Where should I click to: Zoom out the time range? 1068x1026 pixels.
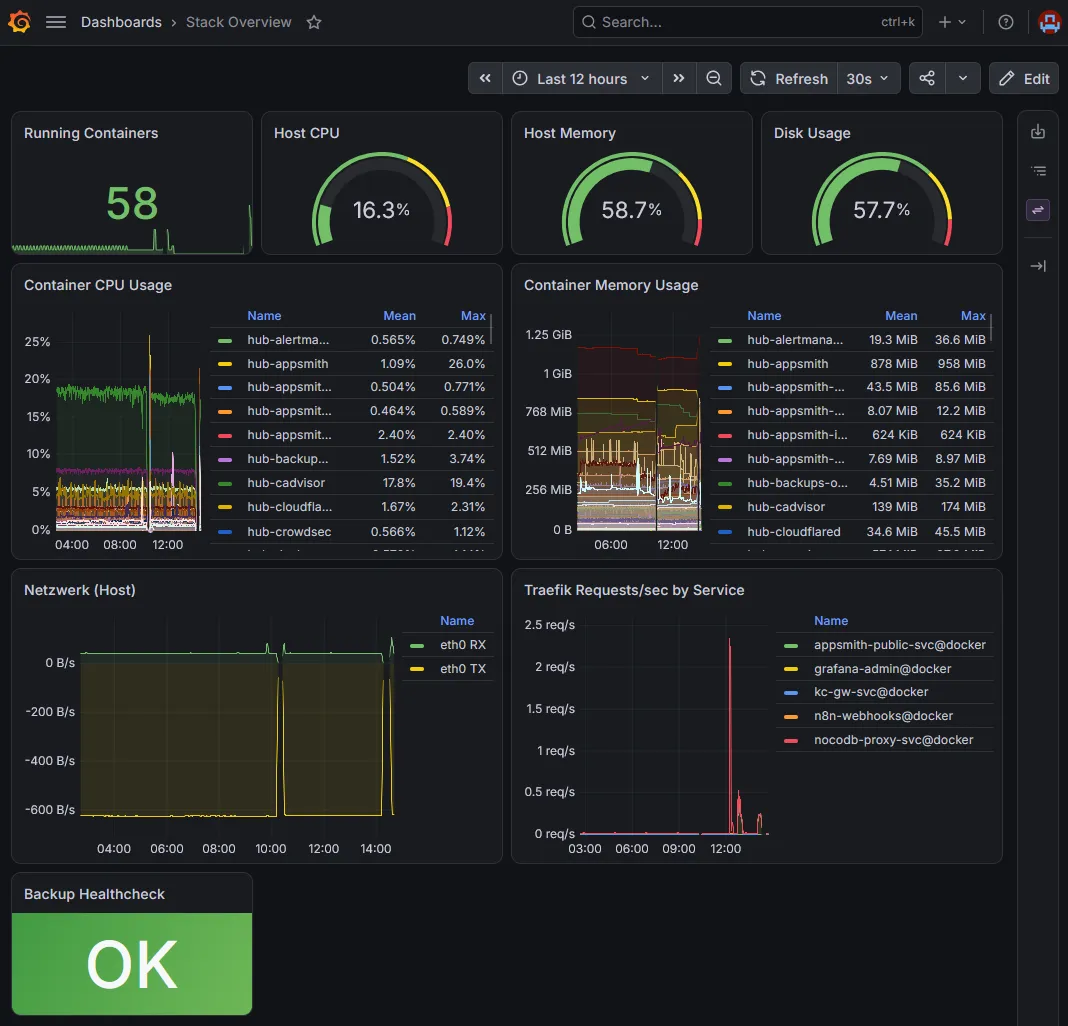pos(714,78)
